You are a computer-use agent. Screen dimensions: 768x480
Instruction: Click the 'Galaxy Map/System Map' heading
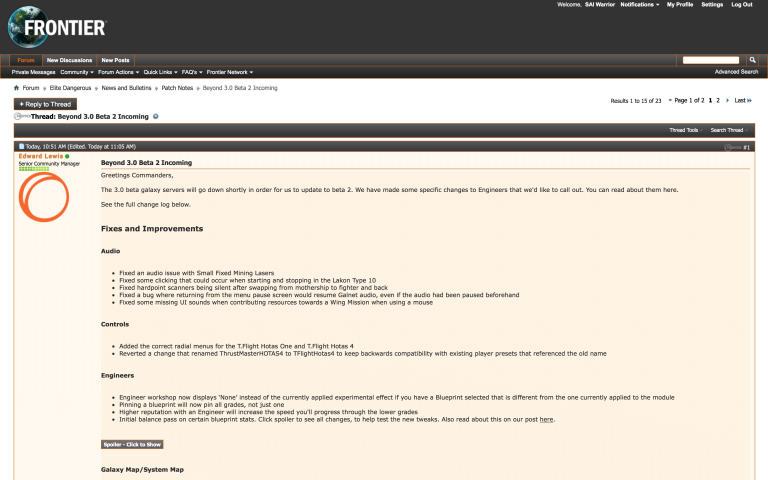143,470
